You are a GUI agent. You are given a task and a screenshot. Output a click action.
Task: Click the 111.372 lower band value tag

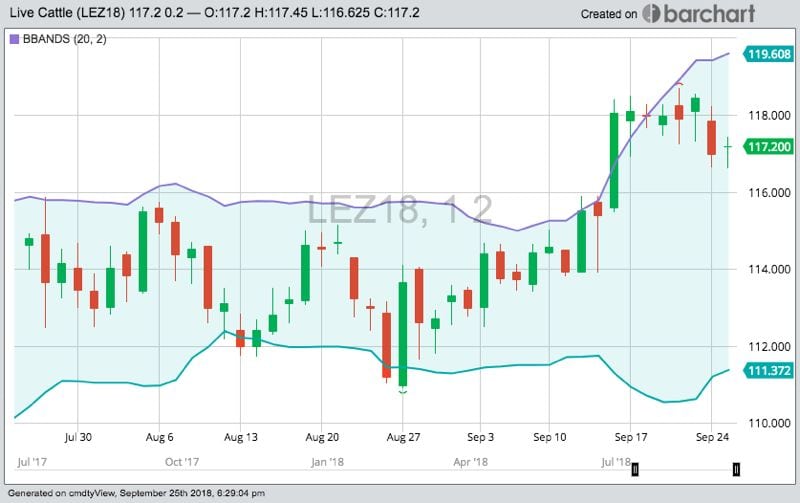tap(768, 370)
